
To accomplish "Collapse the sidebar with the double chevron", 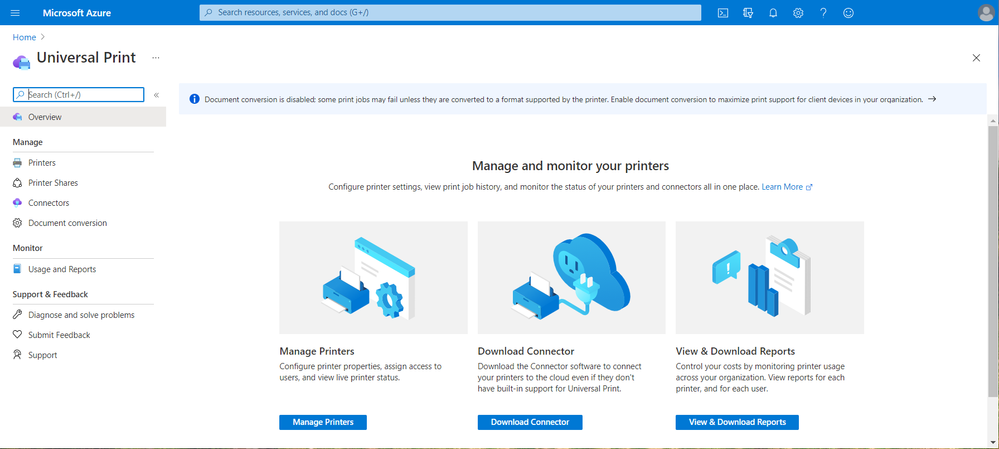I will [156, 95].
